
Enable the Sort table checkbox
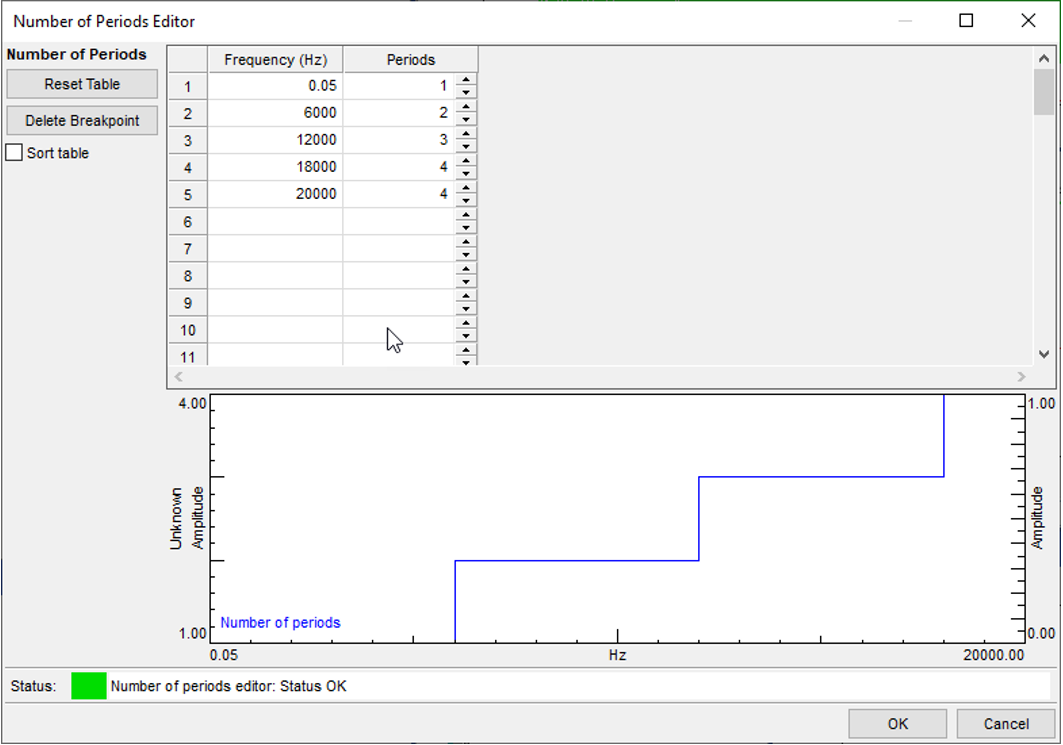point(15,153)
